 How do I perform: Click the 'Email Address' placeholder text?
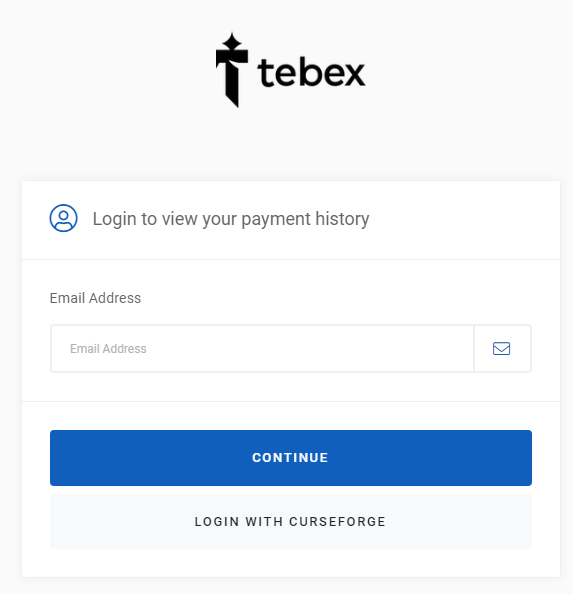tap(108, 349)
